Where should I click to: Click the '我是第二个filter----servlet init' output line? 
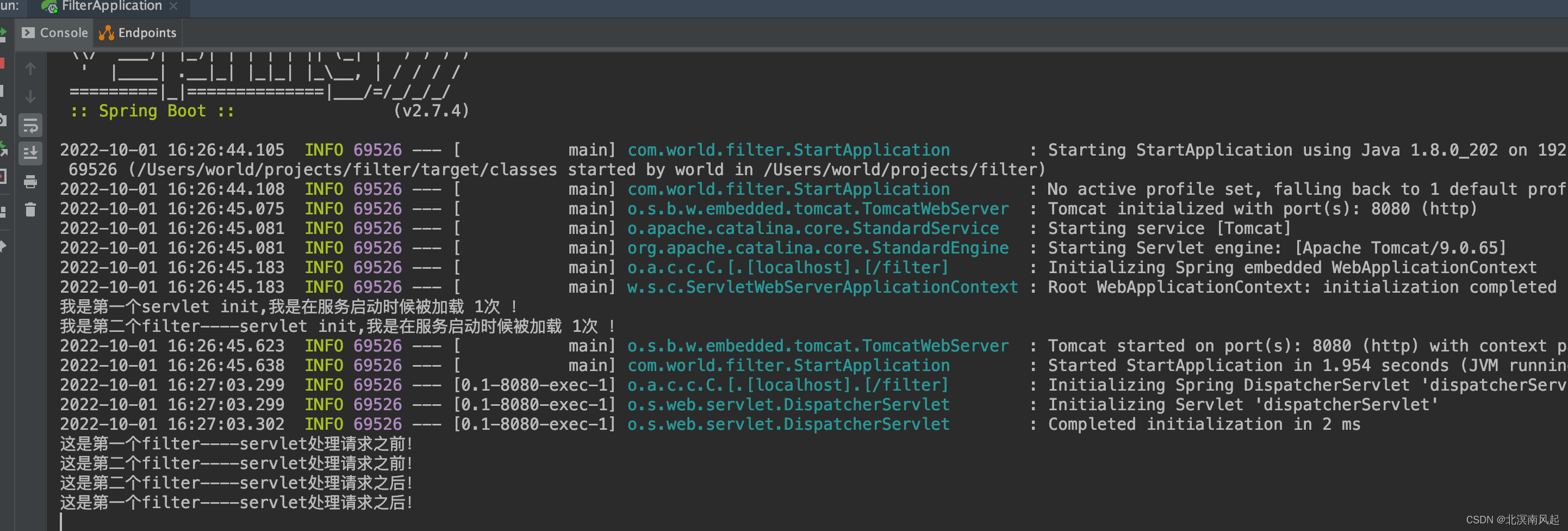coord(337,326)
